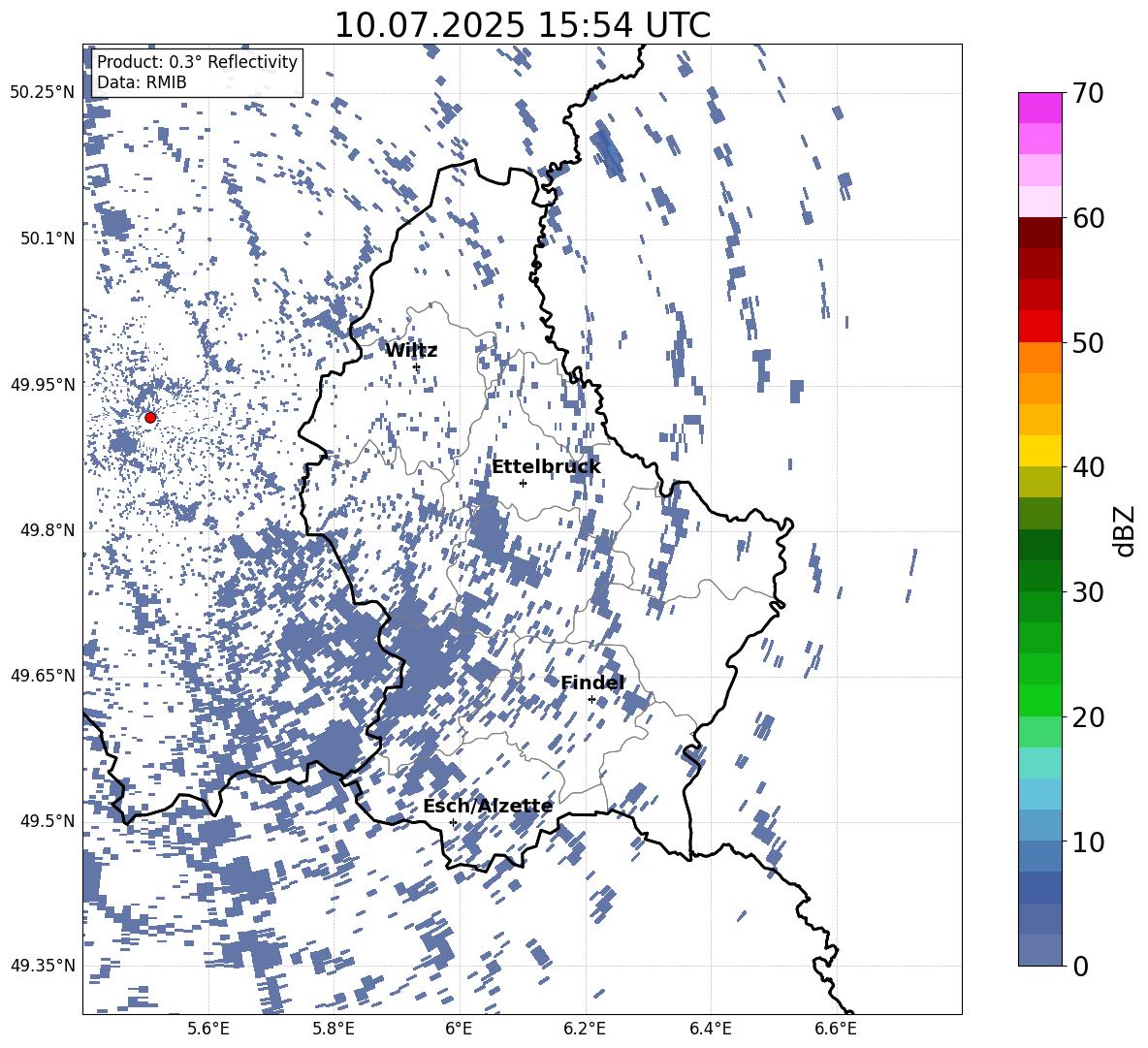
Task: Click the 49.65°N latitude label
Action: [43, 675]
